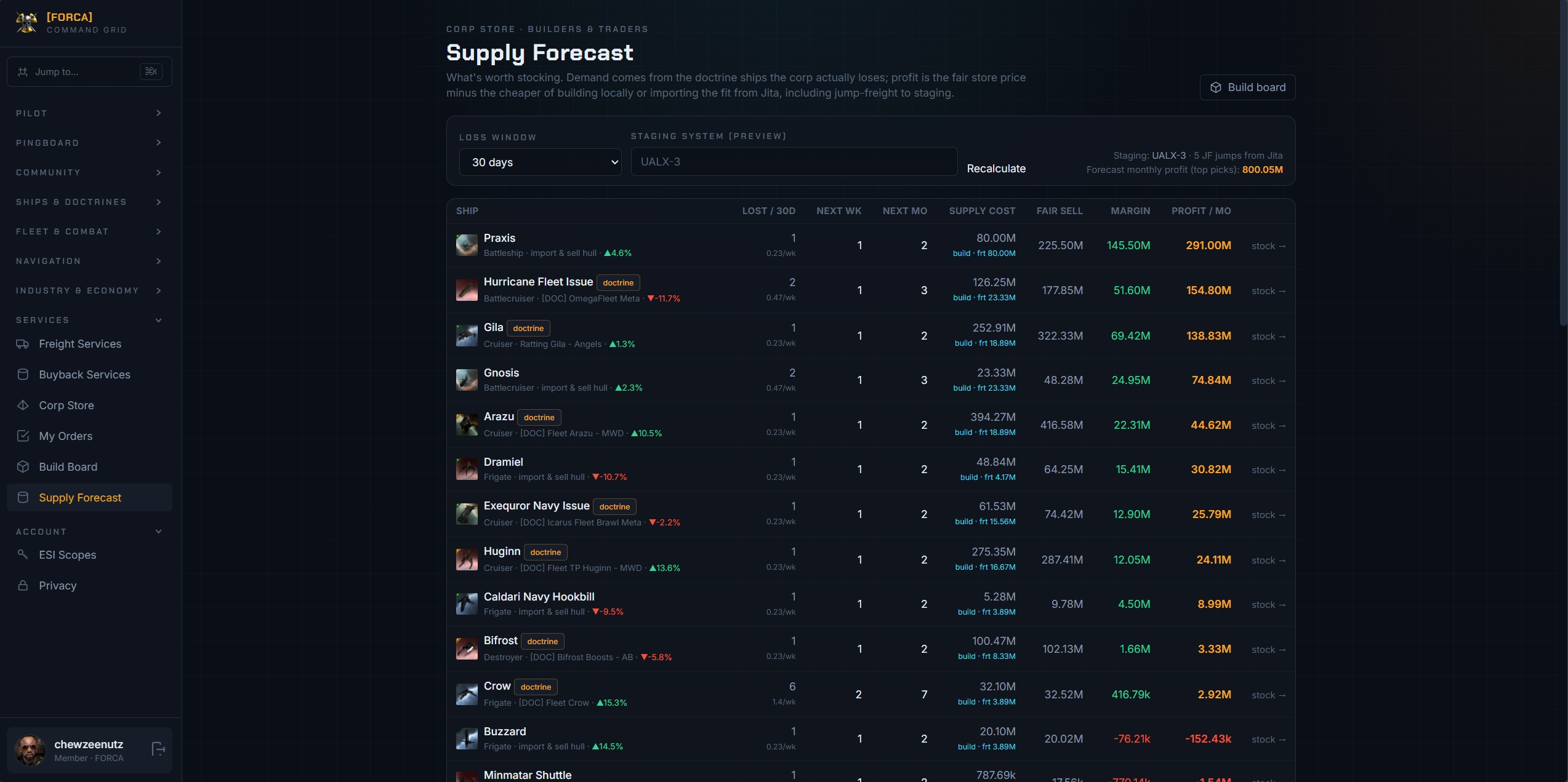The height and width of the screenshot is (782, 1568).
Task: Expand the Fleet & Combat section
Action: (x=89, y=231)
